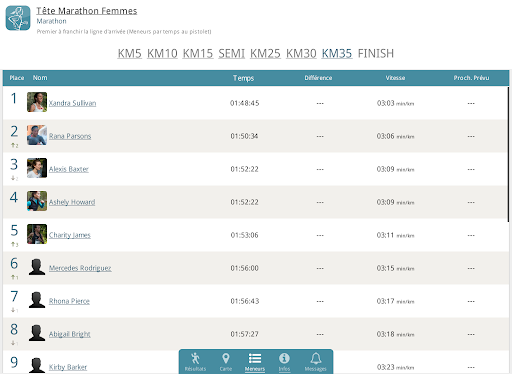The width and height of the screenshot is (512, 374).
Task: Click Abigail Bright's placeholder avatar
Action: point(37,333)
